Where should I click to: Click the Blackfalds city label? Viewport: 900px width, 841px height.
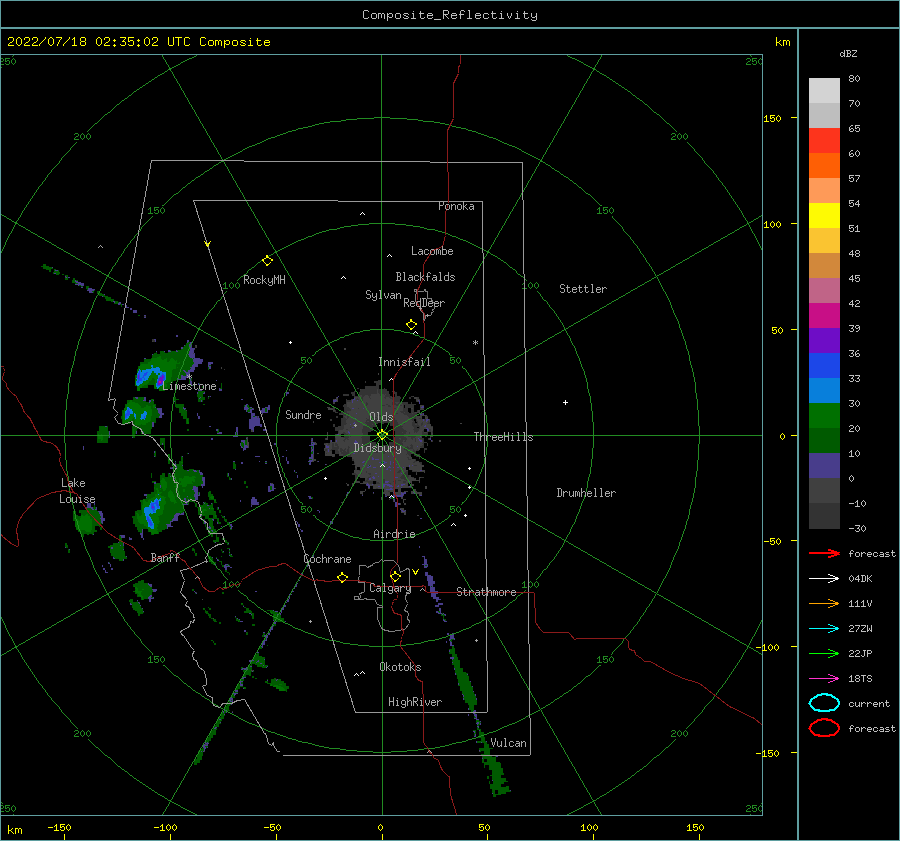pos(425,277)
